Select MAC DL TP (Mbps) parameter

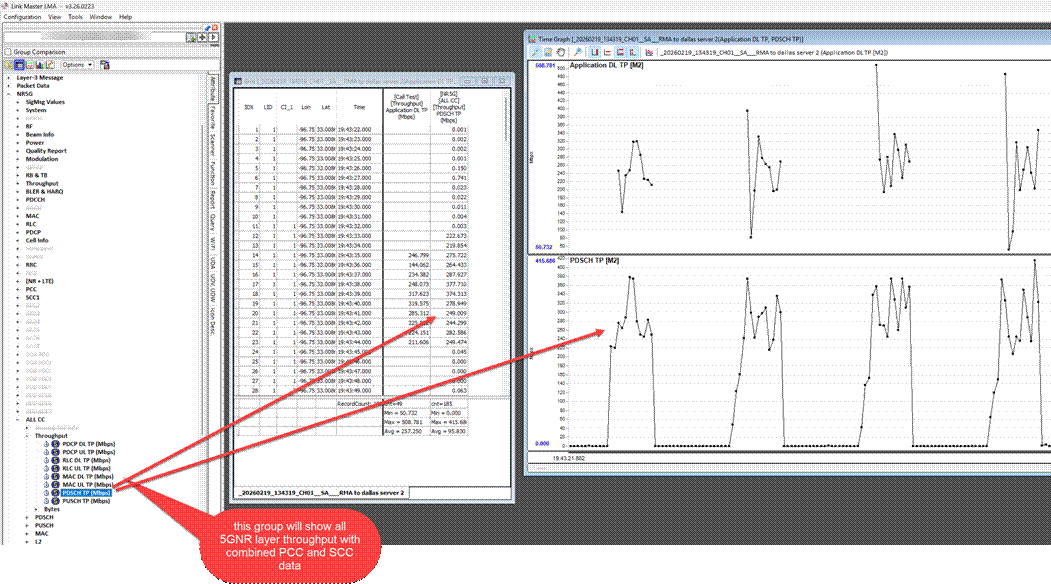coord(86,476)
